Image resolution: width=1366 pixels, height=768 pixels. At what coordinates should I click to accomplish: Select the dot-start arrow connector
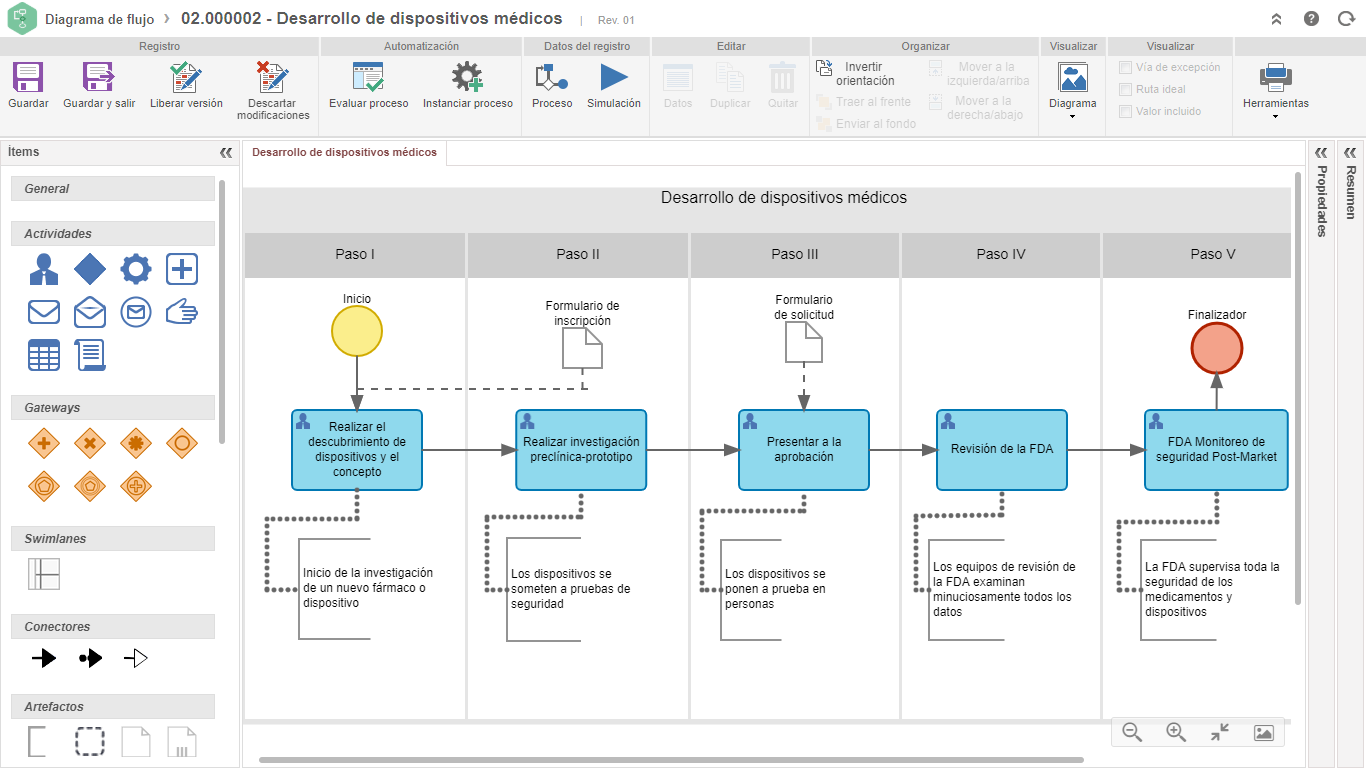tap(90, 658)
